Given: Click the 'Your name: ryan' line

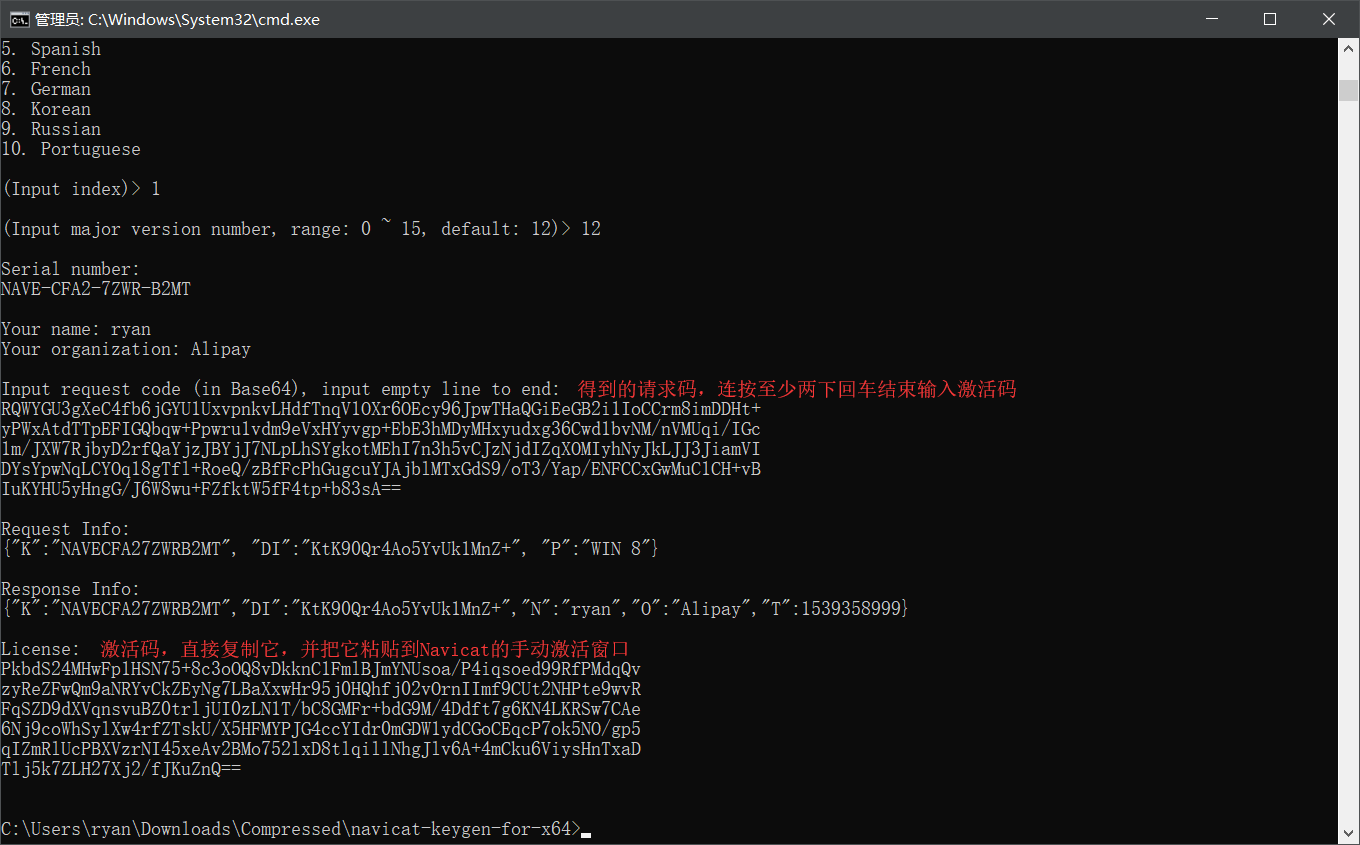Looking at the screenshot, I should click(x=76, y=329).
